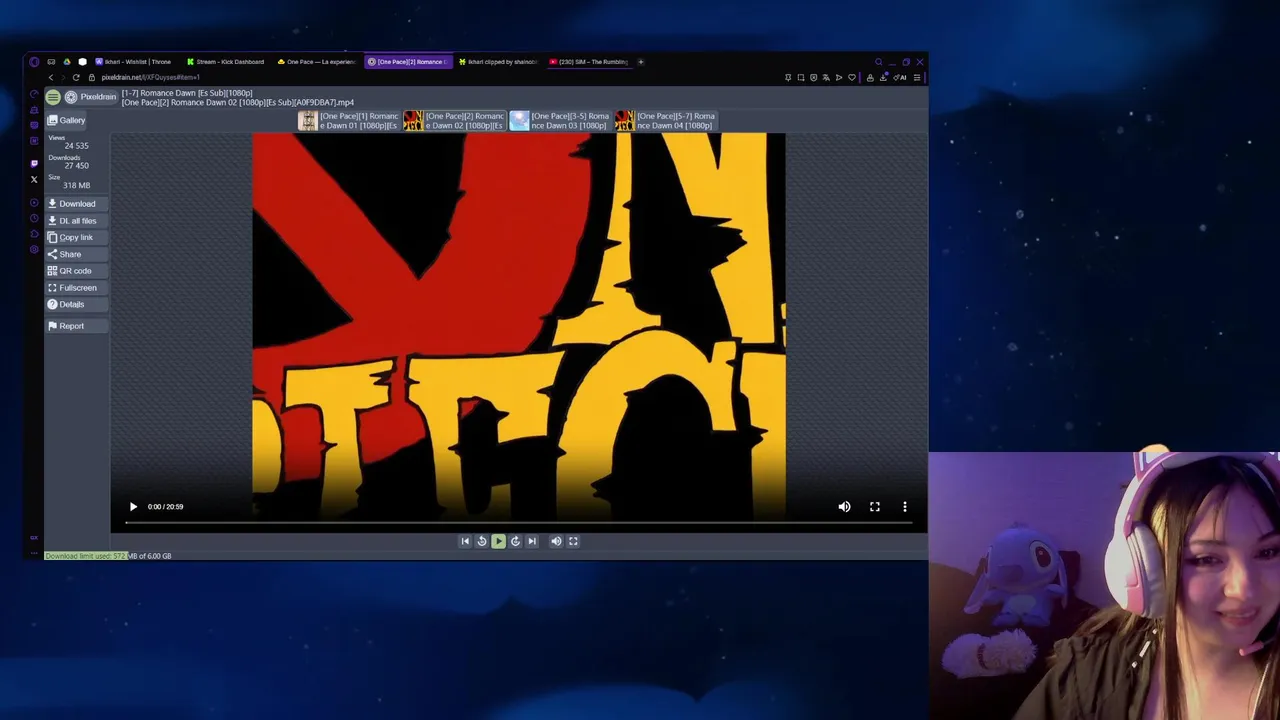Click the browser tab search icon
The height and width of the screenshot is (720, 1280).
click(x=879, y=62)
